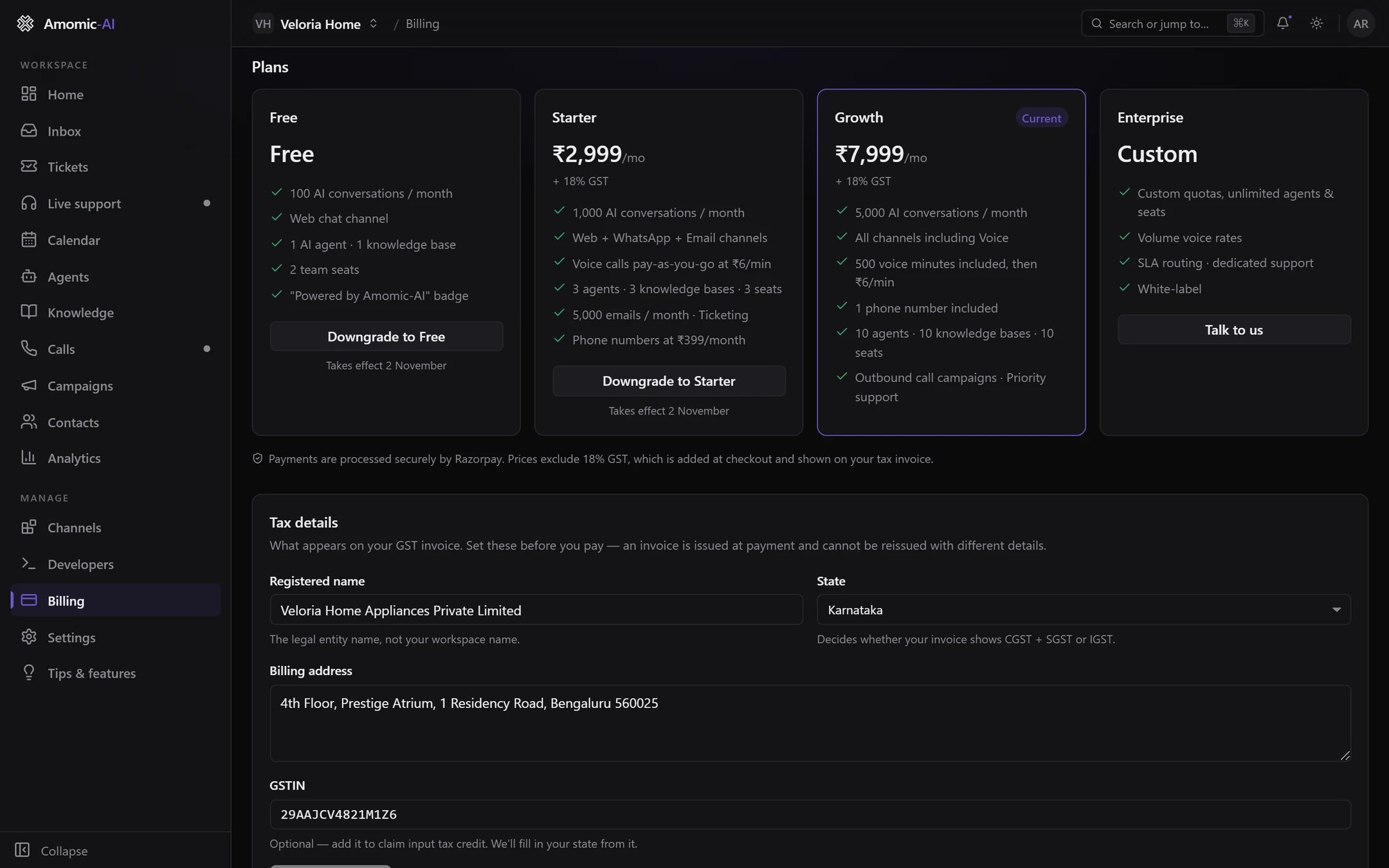
Task: Click Talk to us button
Action: 1234,330
